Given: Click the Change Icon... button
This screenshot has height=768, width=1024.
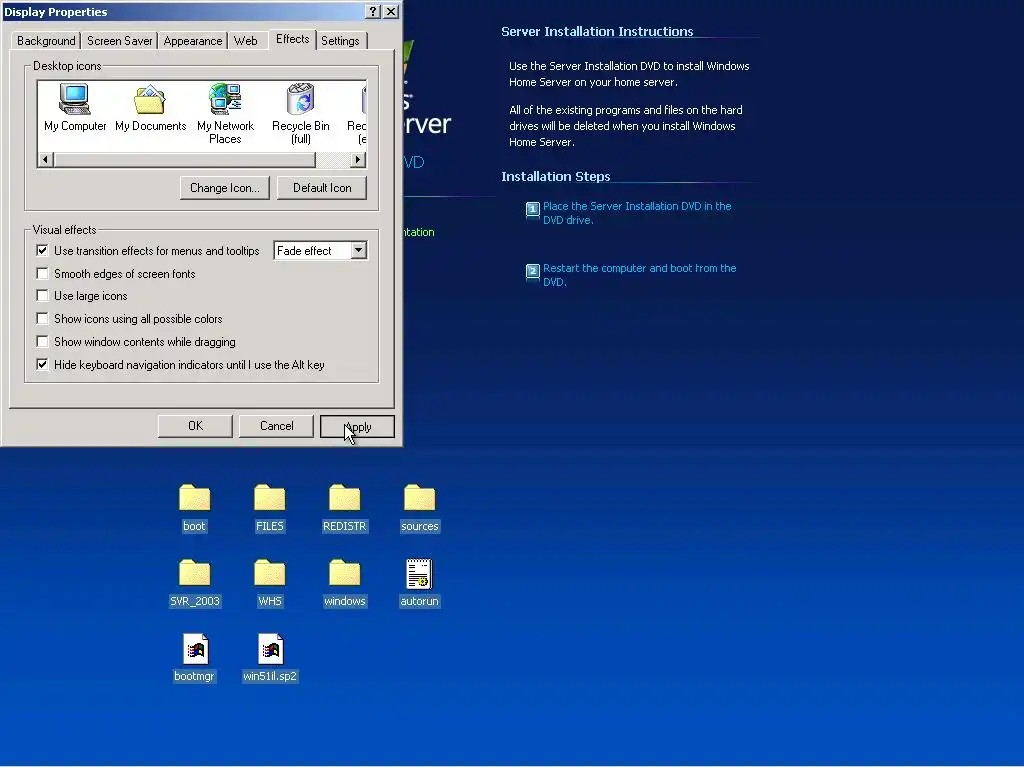Looking at the screenshot, I should pyautogui.click(x=225, y=188).
